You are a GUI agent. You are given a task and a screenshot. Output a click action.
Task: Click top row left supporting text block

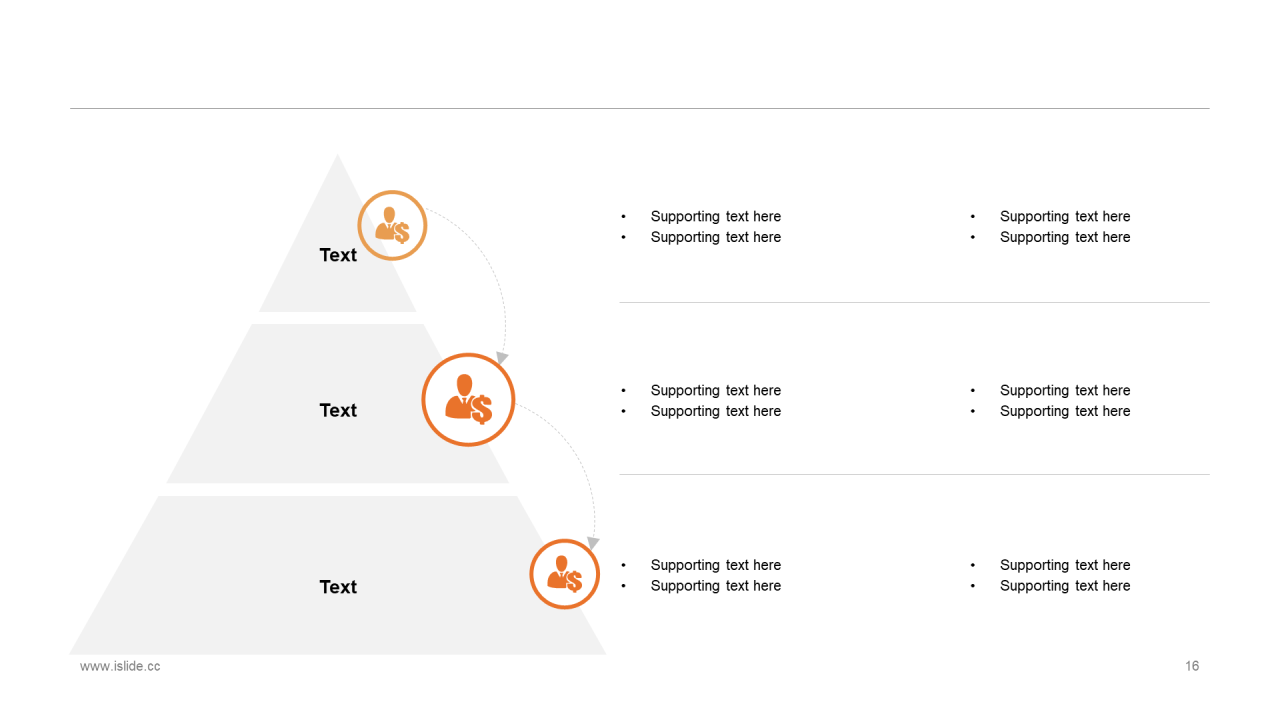(x=715, y=227)
